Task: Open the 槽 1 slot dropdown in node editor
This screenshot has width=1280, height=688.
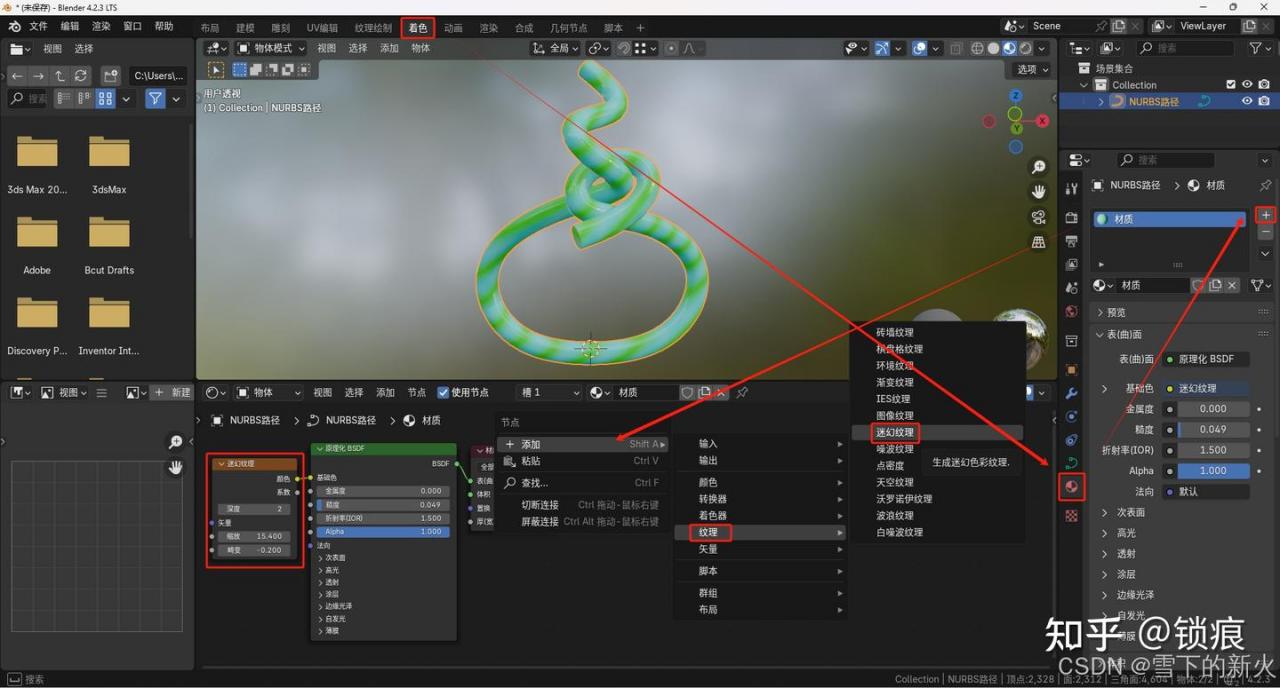Action: pos(548,393)
